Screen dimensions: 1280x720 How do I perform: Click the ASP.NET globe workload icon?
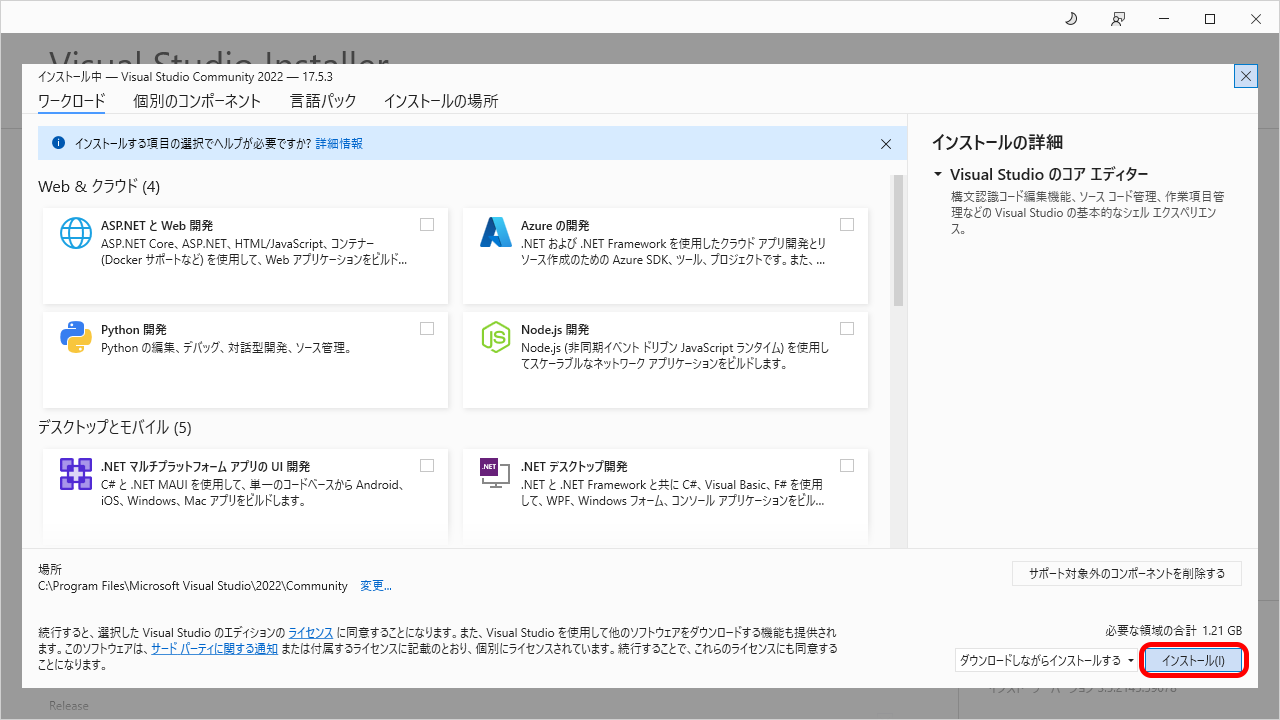coord(76,233)
